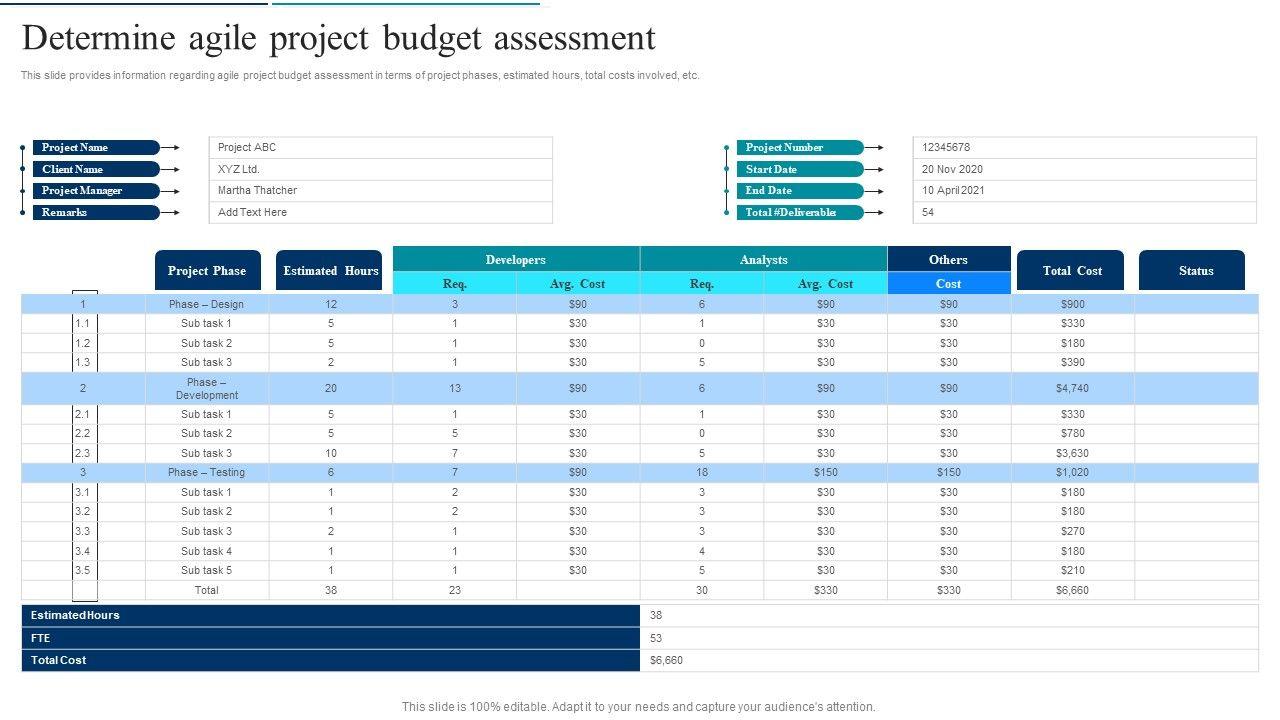Select the 'Phase – Development' row name
This screenshot has height=720, width=1280.
pyautogui.click(x=207, y=388)
